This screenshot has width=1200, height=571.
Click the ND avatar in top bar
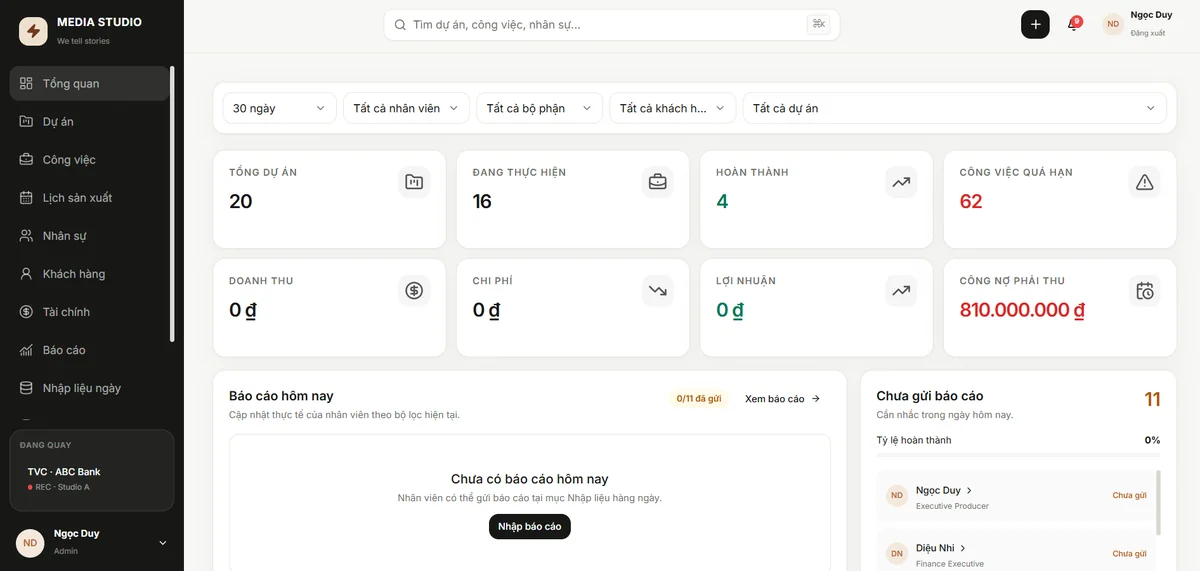1113,24
